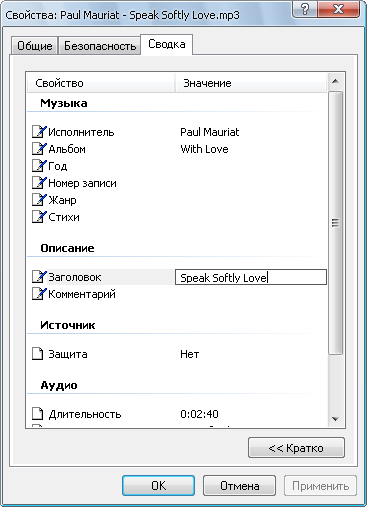The height and width of the screenshot is (507, 367).
Task: Click the page icon beside Защита
Action: coord(38,354)
